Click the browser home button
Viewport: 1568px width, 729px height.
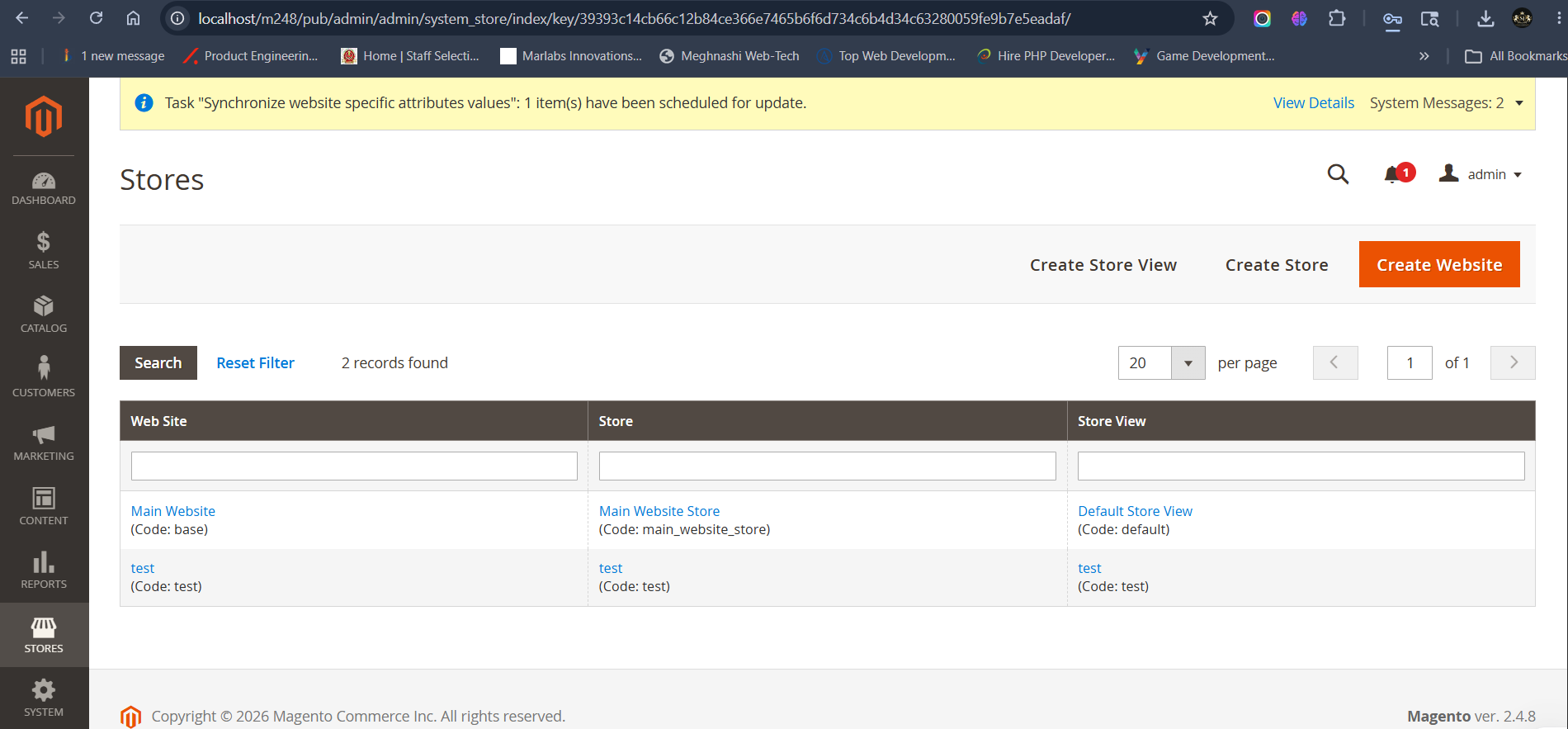pyautogui.click(x=133, y=18)
